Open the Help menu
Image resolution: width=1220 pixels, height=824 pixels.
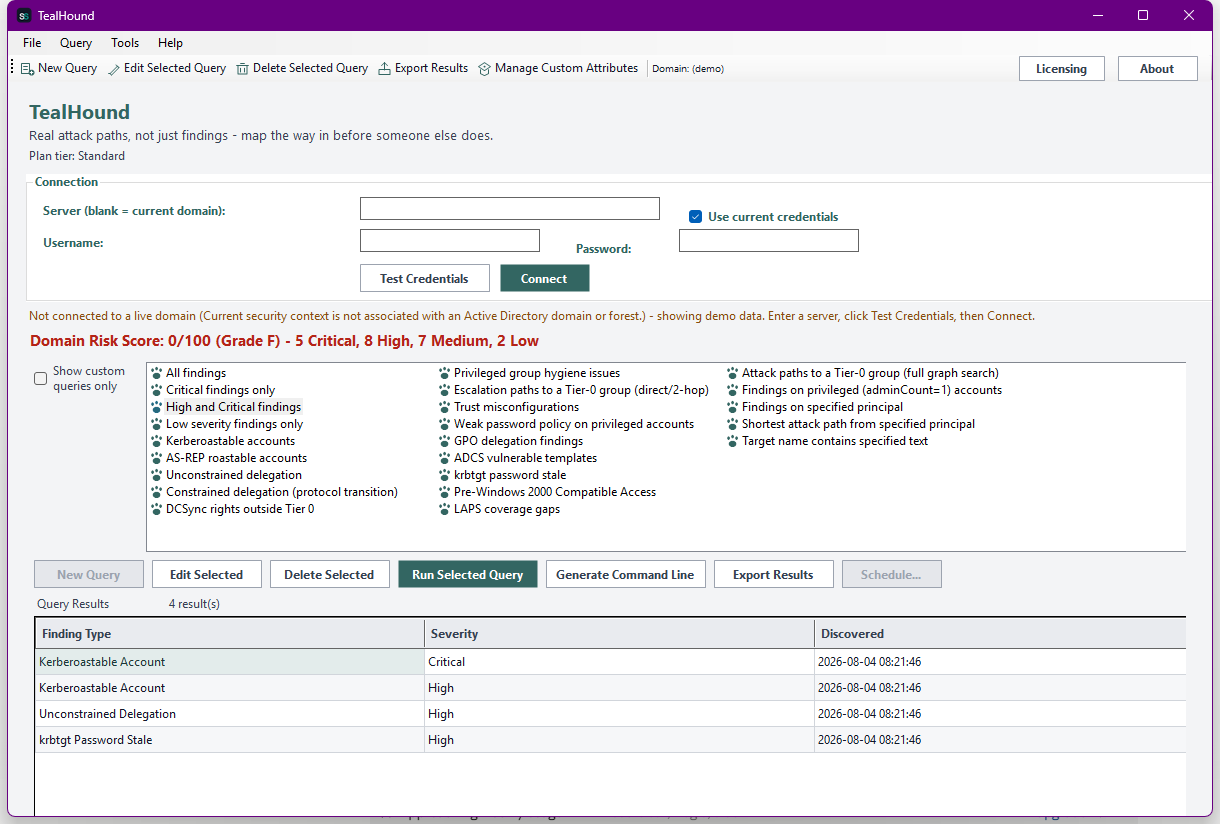(171, 43)
